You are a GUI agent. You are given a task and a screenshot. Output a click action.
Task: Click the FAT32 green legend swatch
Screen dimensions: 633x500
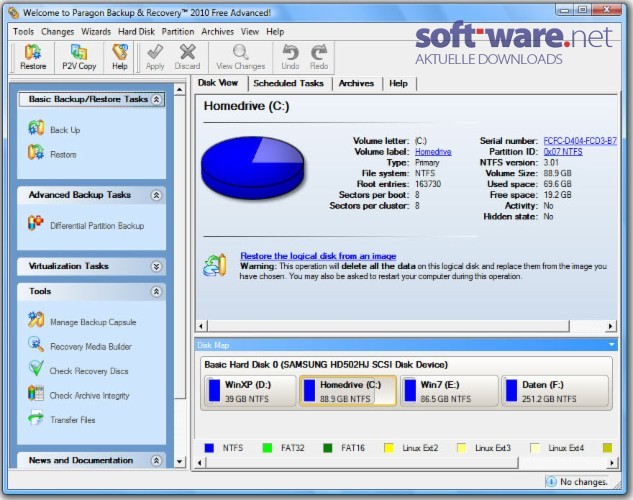pyautogui.click(x=267, y=448)
